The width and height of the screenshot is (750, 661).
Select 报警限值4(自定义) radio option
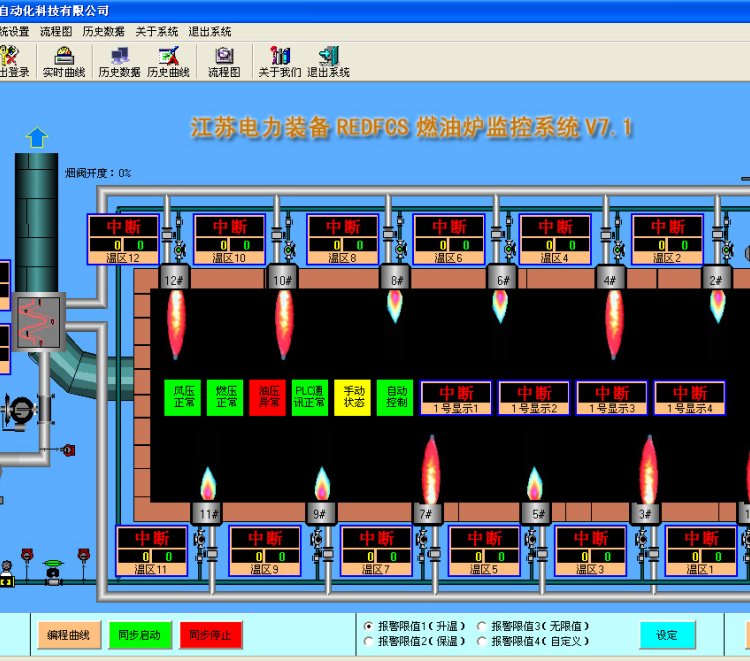coord(482,641)
